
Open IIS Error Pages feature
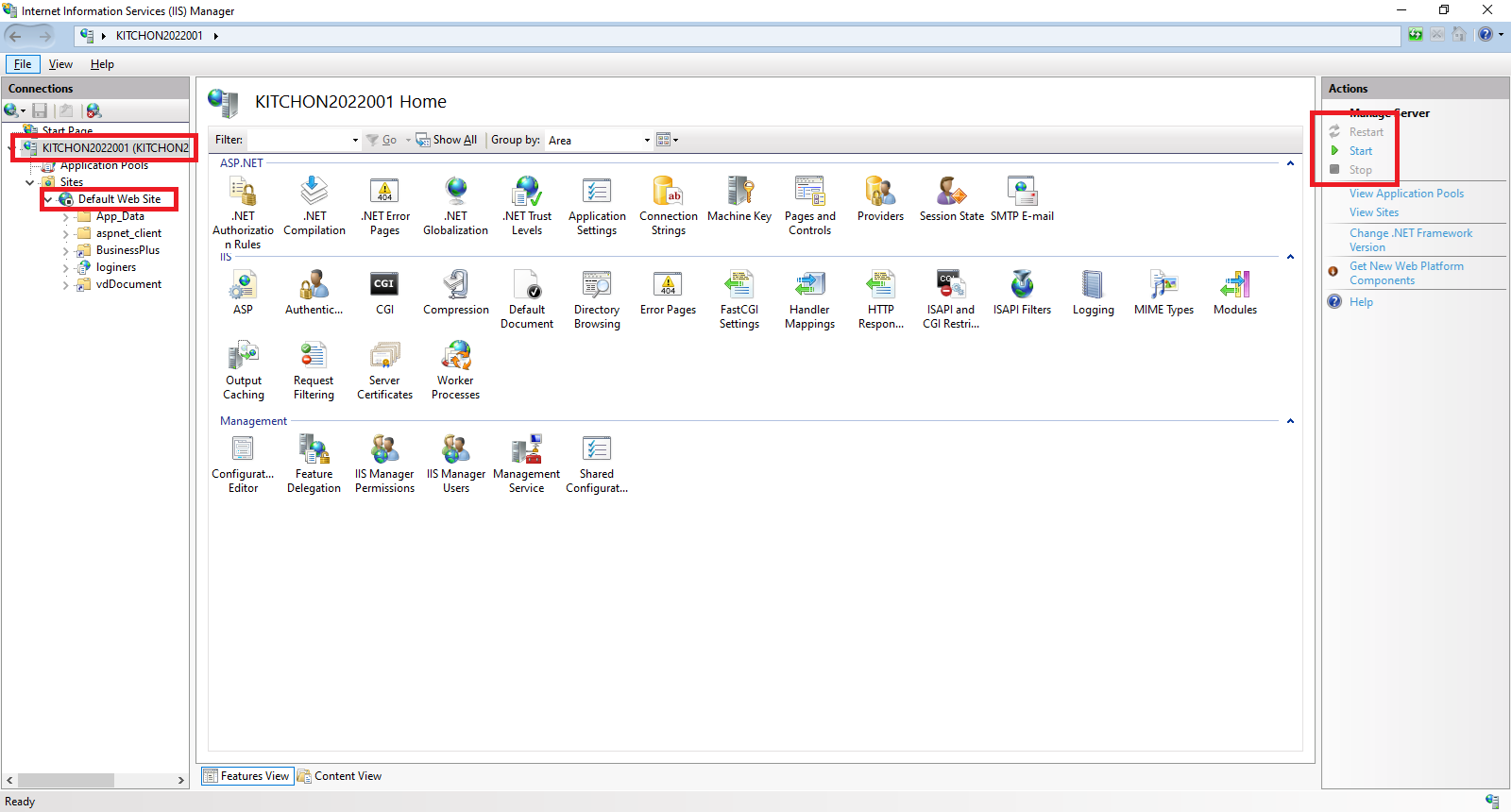(669, 293)
